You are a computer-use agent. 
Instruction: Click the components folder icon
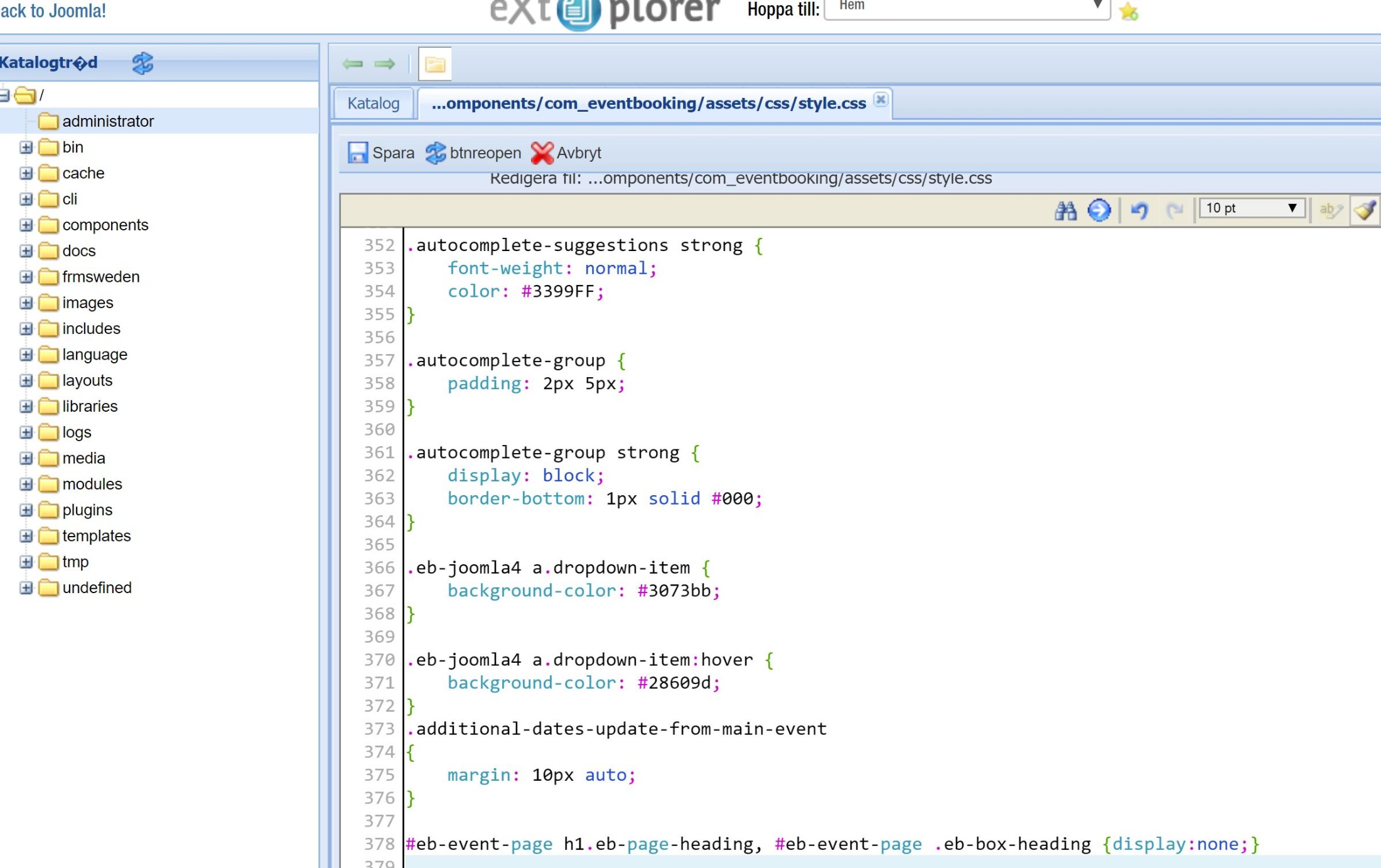[x=48, y=225]
